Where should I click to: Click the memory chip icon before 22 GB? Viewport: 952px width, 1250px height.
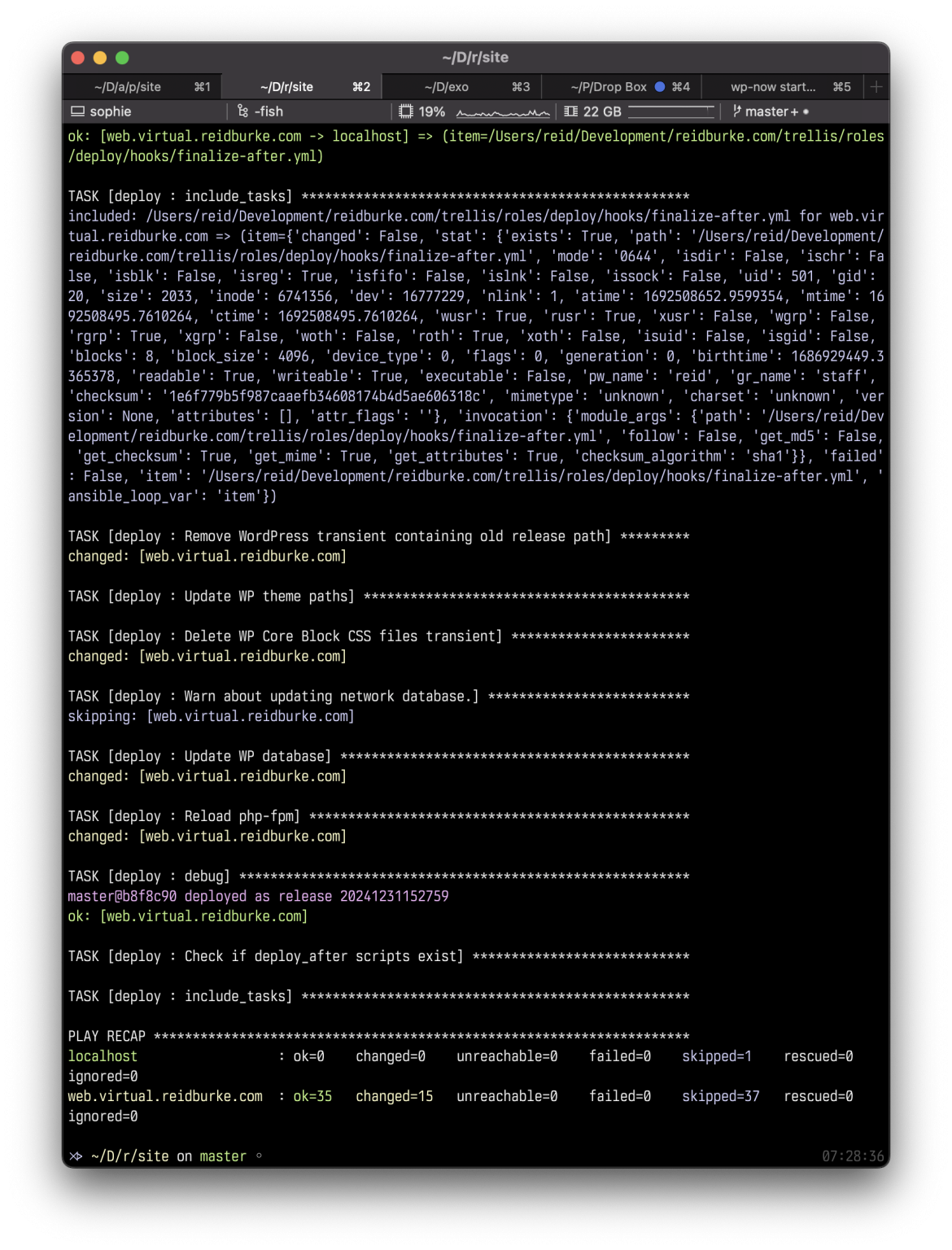(x=570, y=111)
